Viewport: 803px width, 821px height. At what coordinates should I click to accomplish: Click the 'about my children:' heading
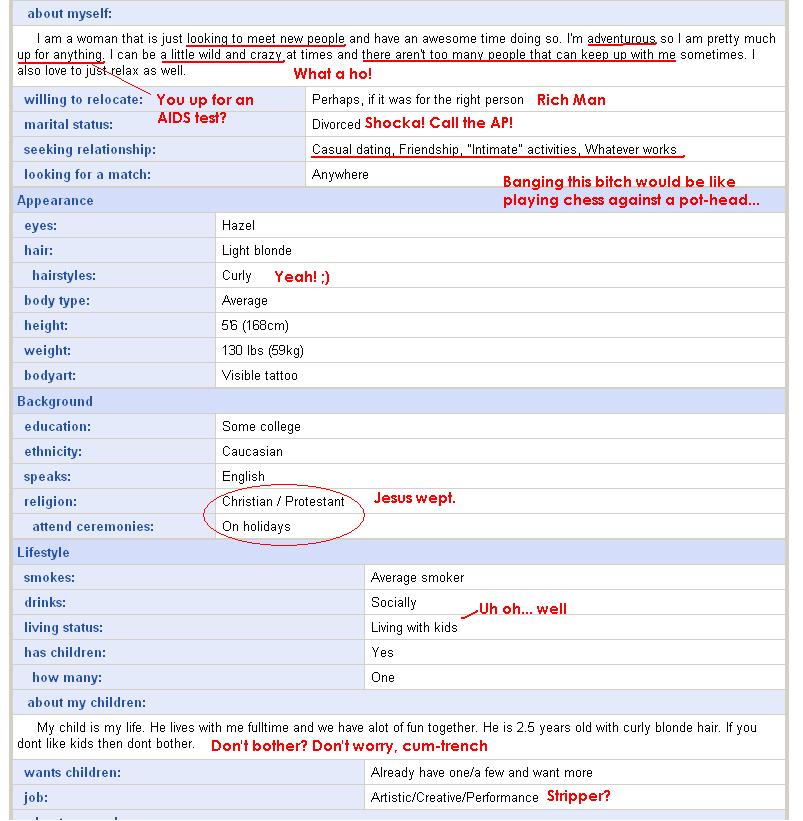pos(87,703)
